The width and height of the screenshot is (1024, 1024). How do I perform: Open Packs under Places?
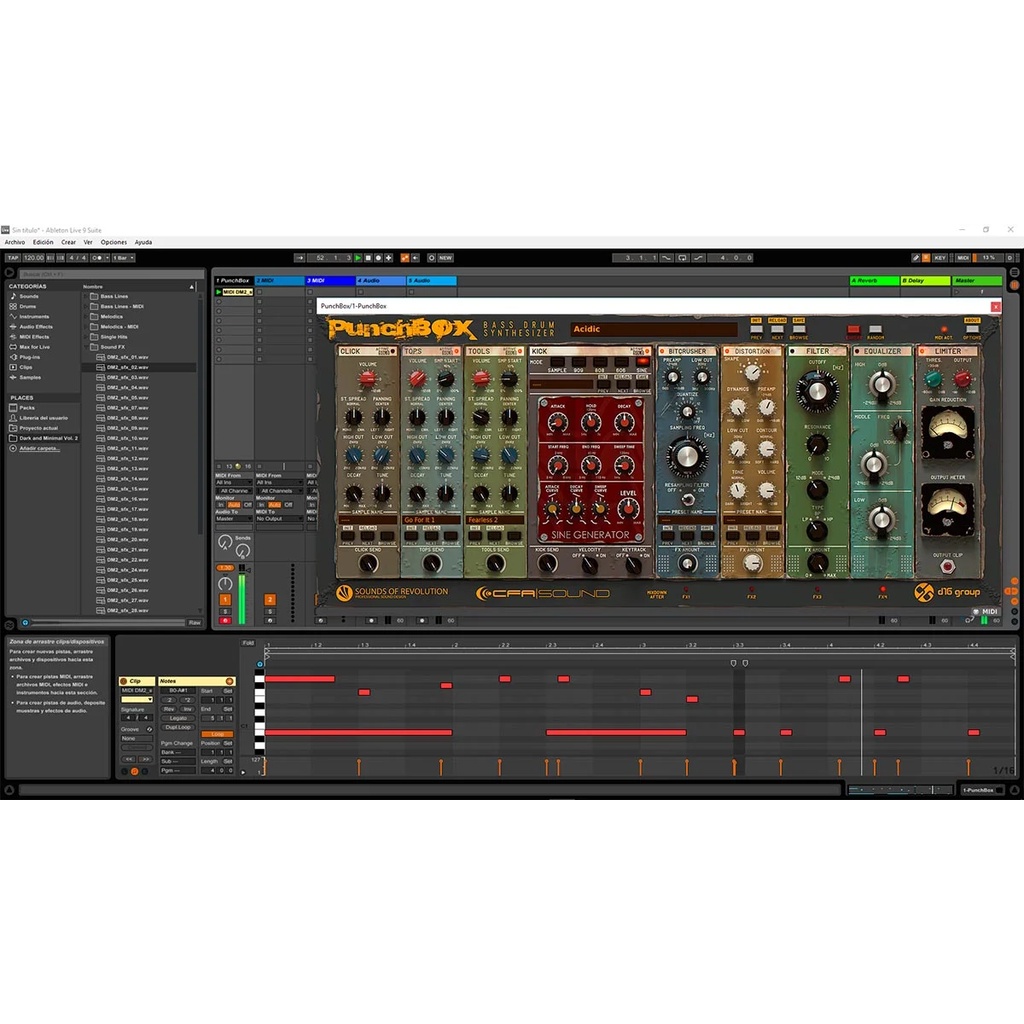click(27, 408)
